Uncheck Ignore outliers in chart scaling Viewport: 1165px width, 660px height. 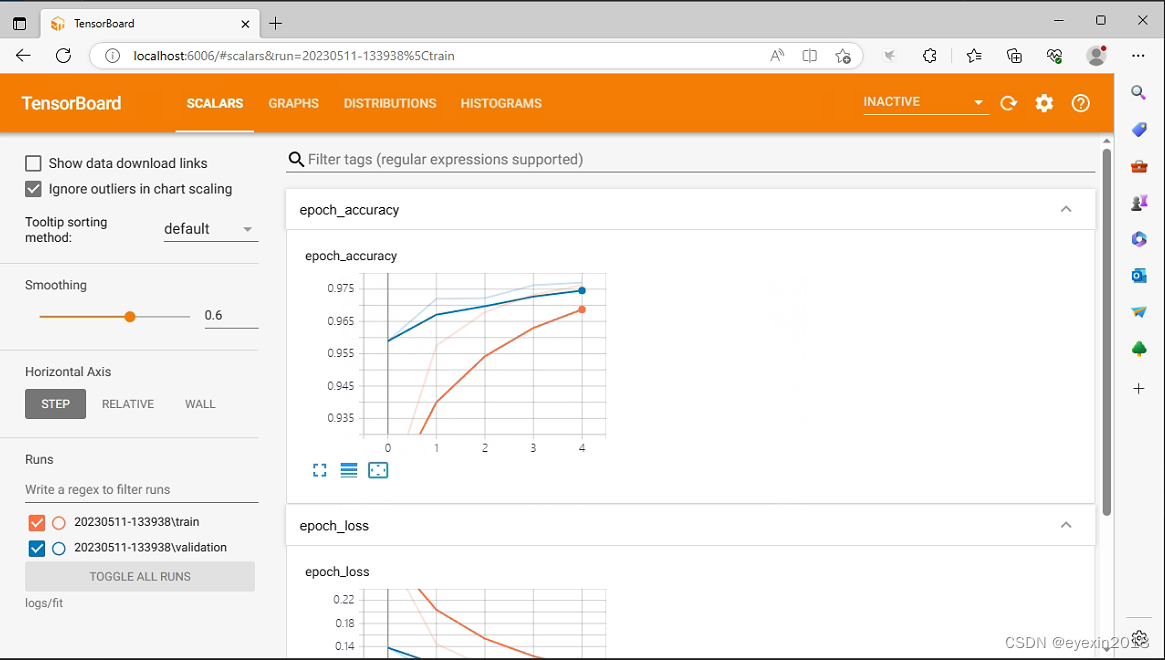coord(33,189)
